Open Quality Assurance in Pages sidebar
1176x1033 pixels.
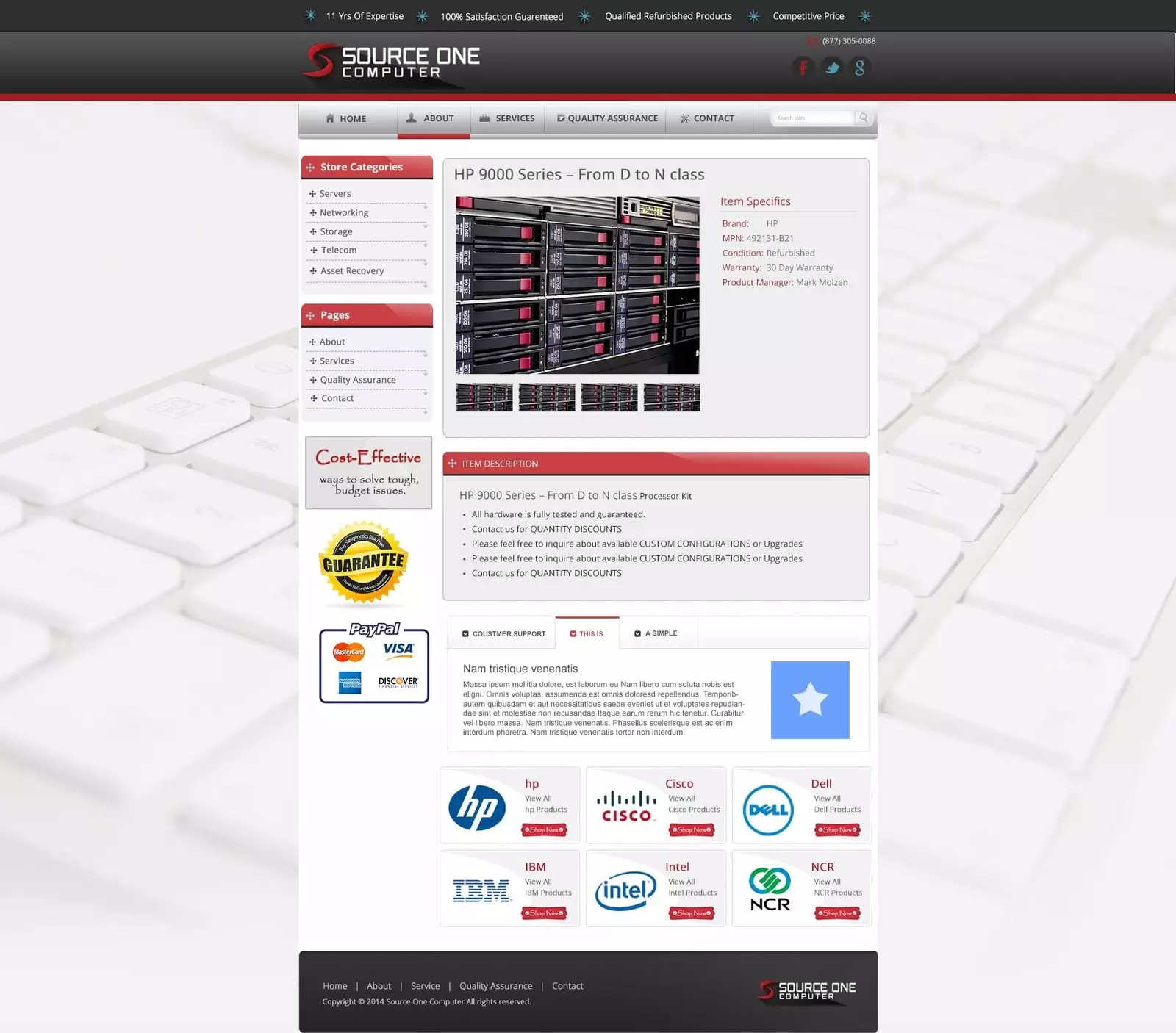[358, 380]
